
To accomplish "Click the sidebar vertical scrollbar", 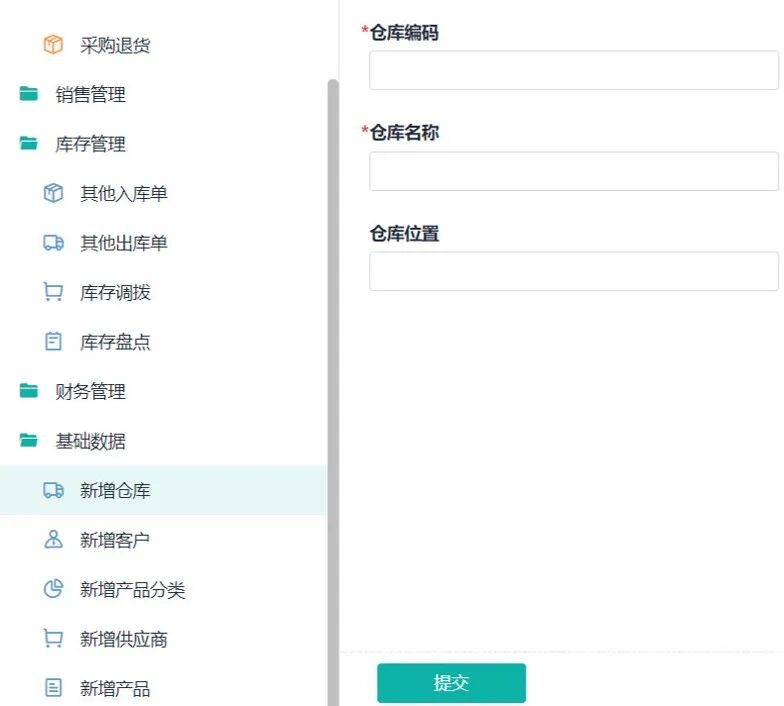I will (x=333, y=392).
